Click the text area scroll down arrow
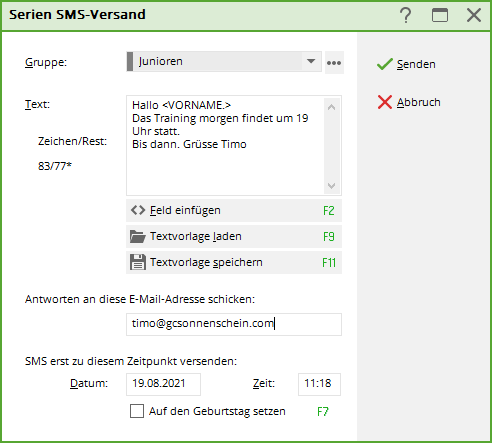492x443 pixels. click(331, 186)
